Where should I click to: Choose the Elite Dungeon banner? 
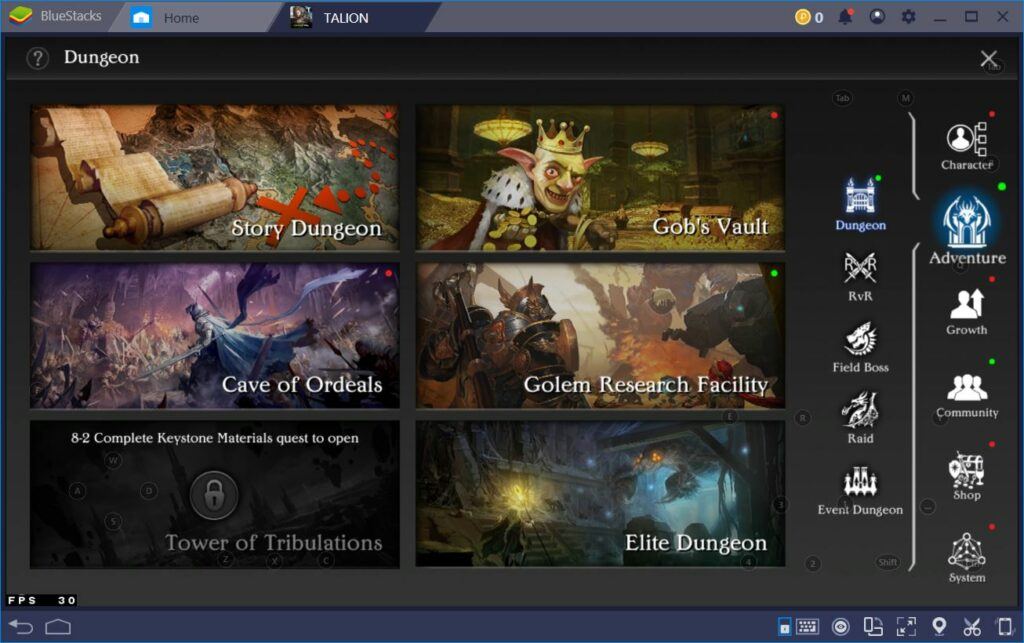tap(600, 493)
